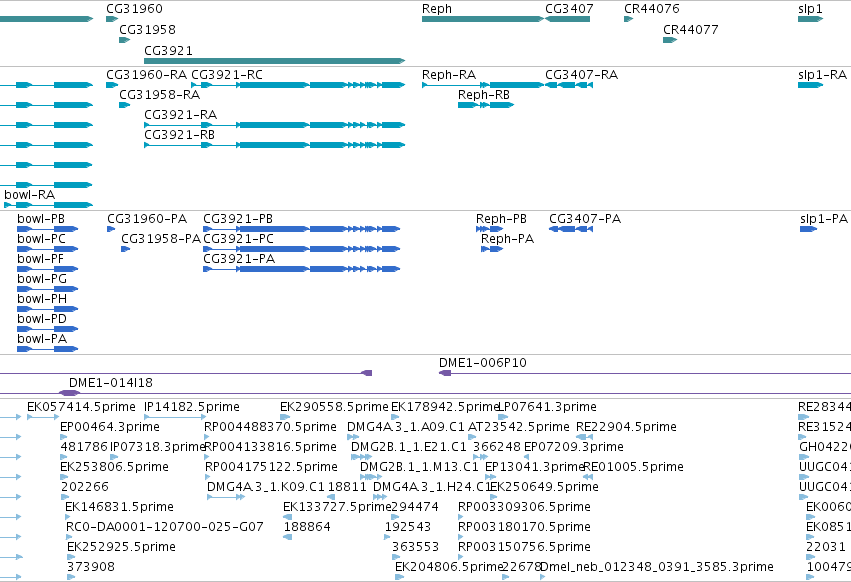Click the RE22904.5prime EST label
This screenshot has width=851, height=582.
click(626, 427)
